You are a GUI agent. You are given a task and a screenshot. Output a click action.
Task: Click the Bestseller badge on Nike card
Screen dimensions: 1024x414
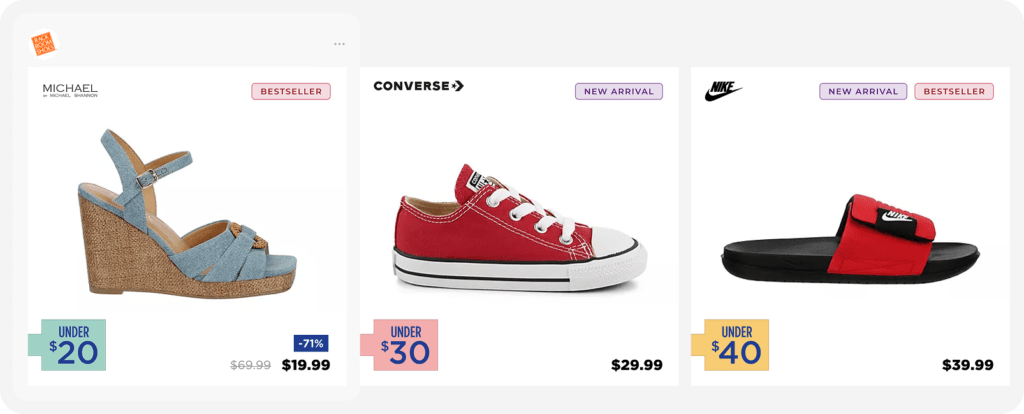(x=954, y=92)
